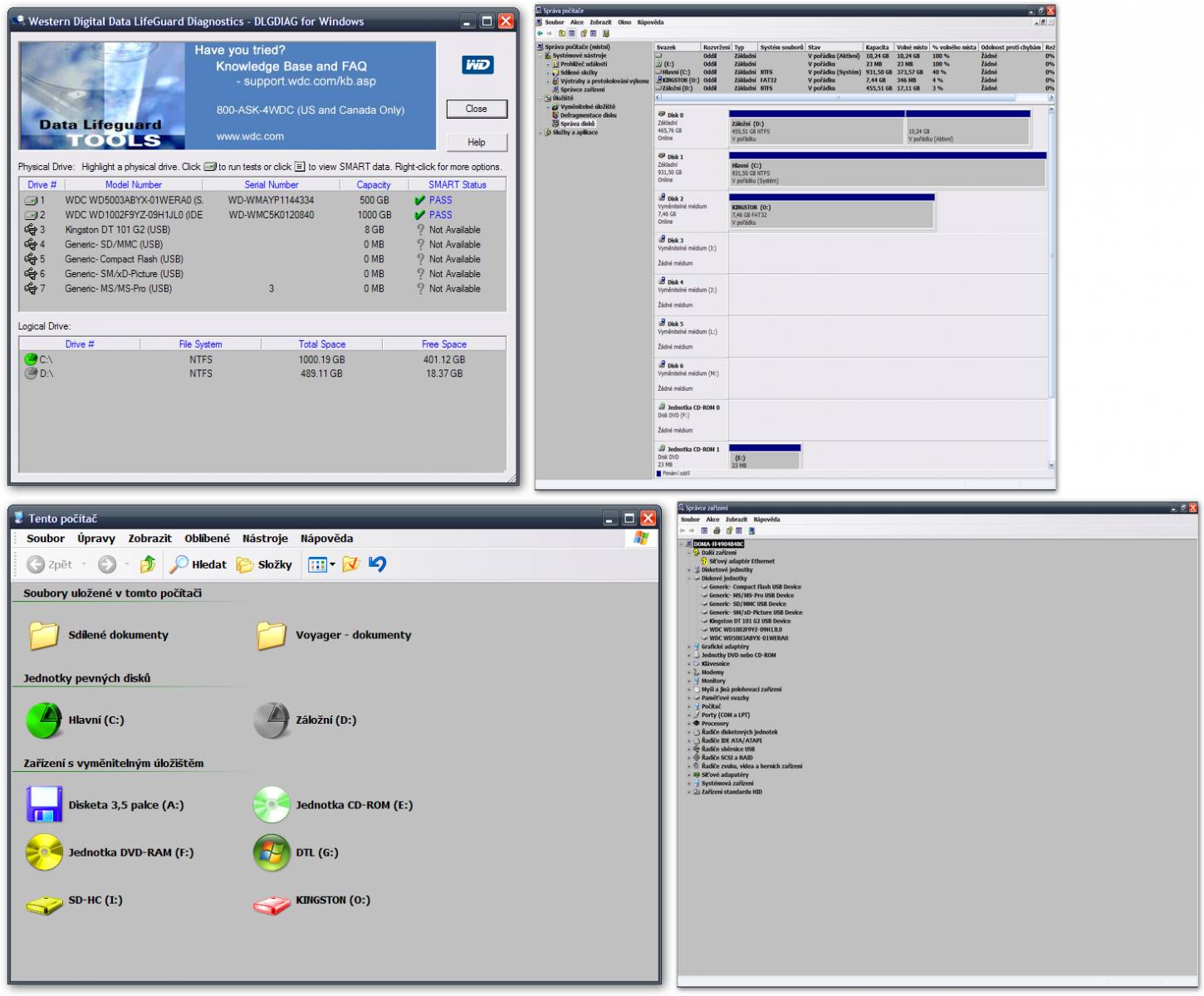Open Okno menu in Správa počítače

coord(624,22)
